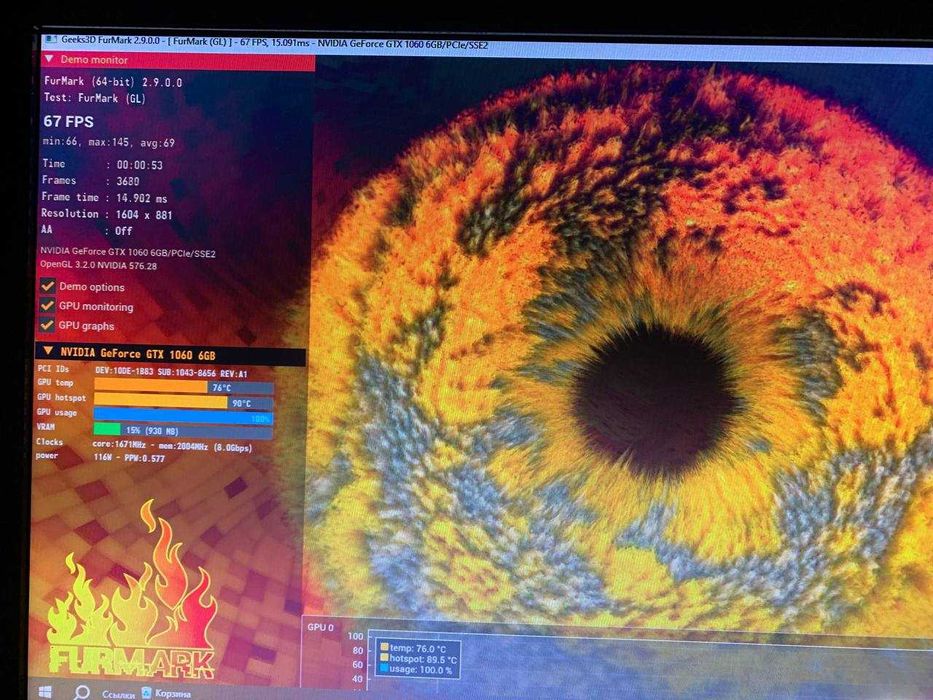
Task: Click the Resolution '1604 x 881' value
Action: 143,215
